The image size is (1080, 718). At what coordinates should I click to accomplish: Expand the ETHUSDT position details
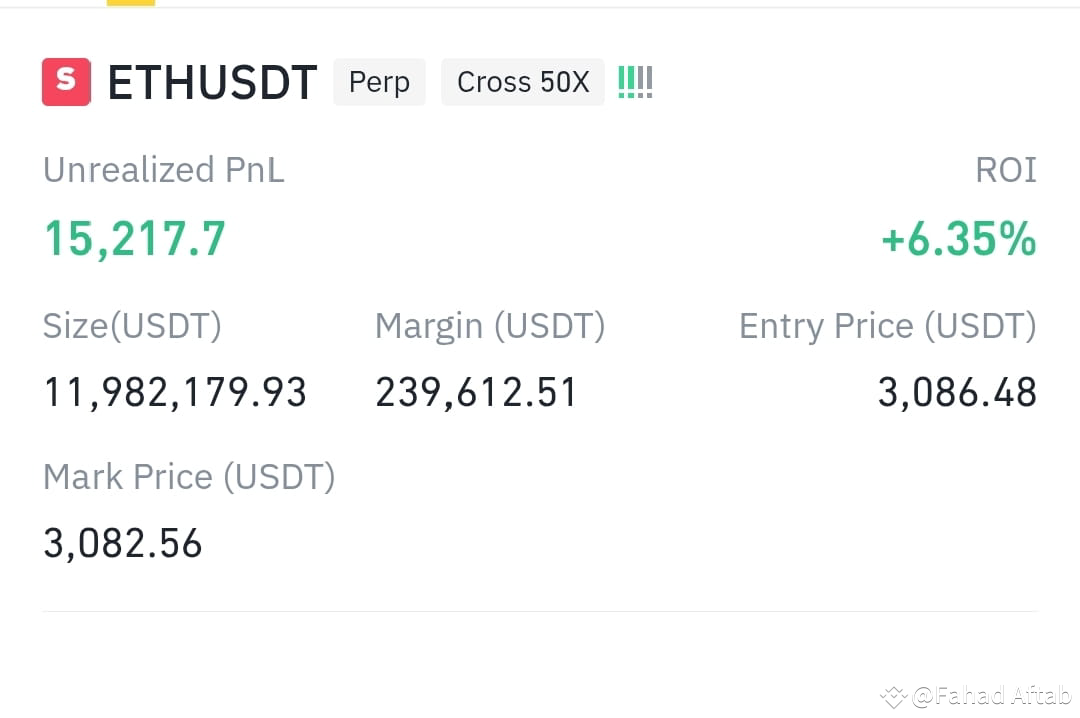212,83
